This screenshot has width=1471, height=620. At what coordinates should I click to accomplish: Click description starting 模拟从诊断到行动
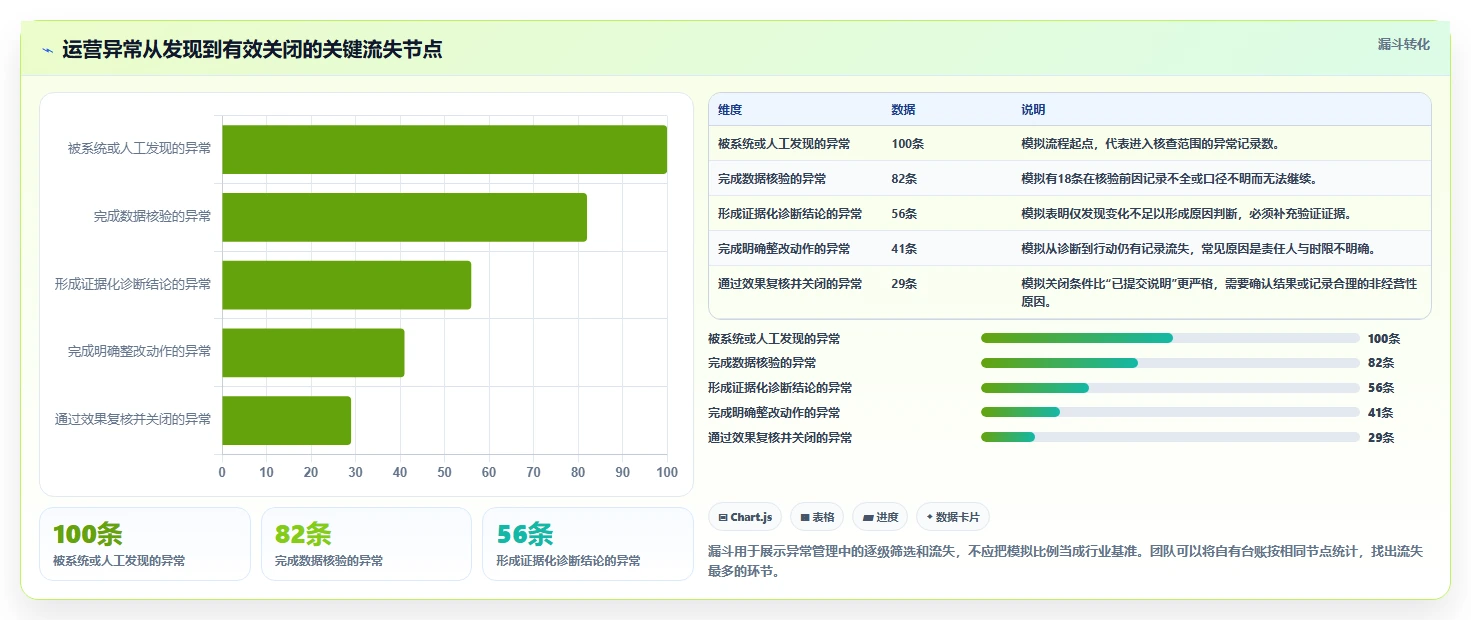coord(1198,249)
